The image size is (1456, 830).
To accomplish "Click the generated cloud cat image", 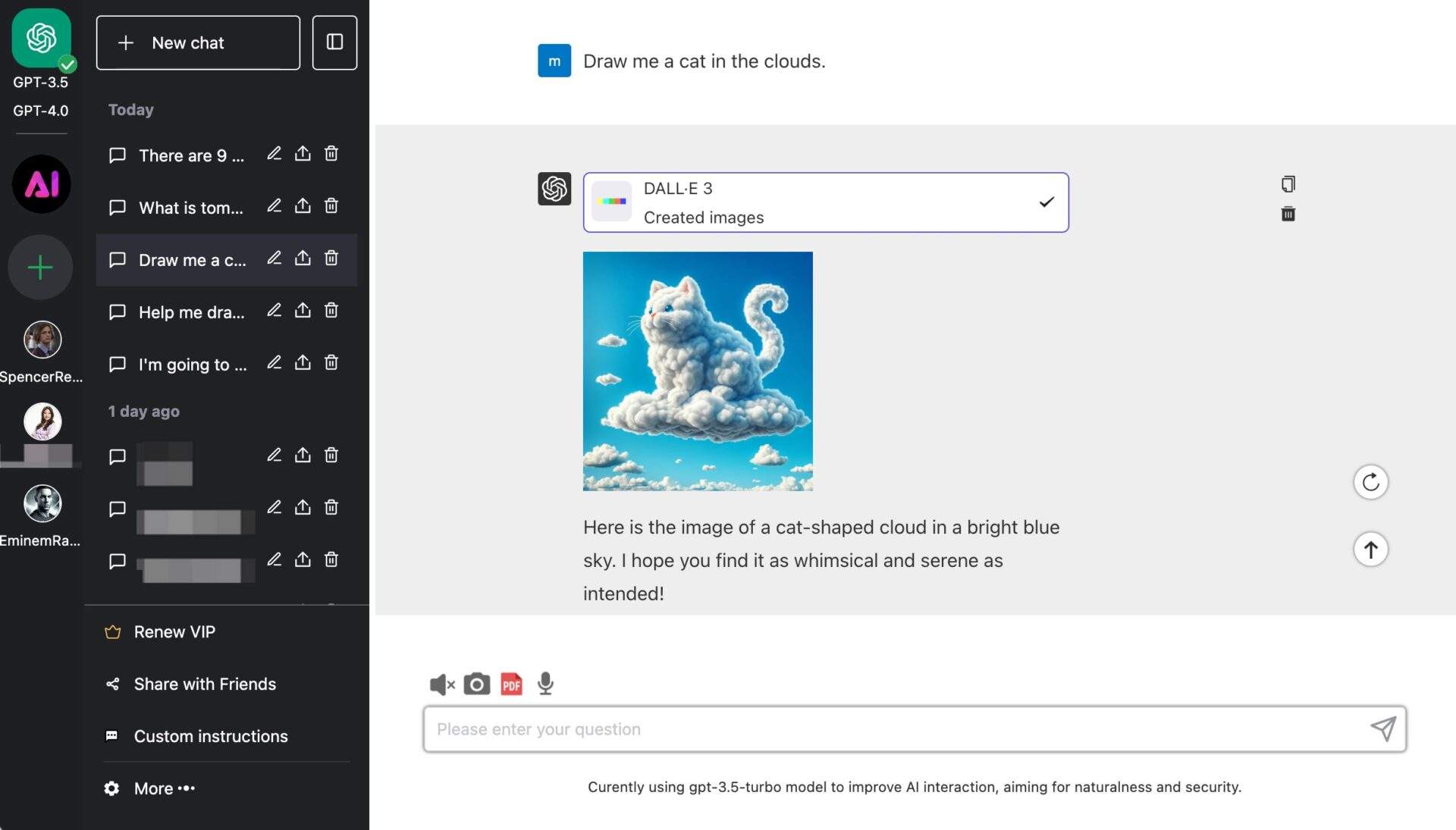I will pyautogui.click(x=698, y=371).
